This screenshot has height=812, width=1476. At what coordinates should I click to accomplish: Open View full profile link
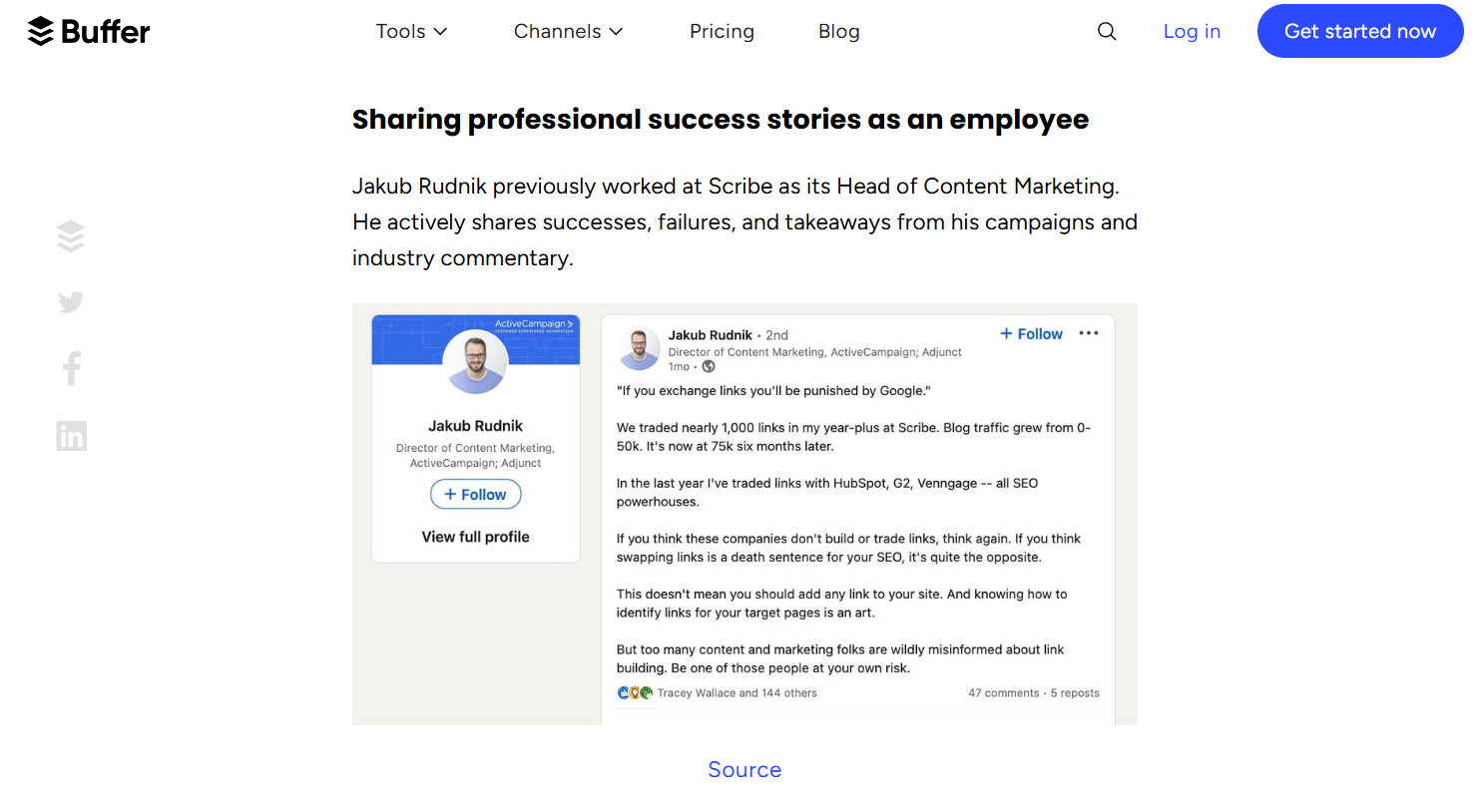(x=475, y=537)
